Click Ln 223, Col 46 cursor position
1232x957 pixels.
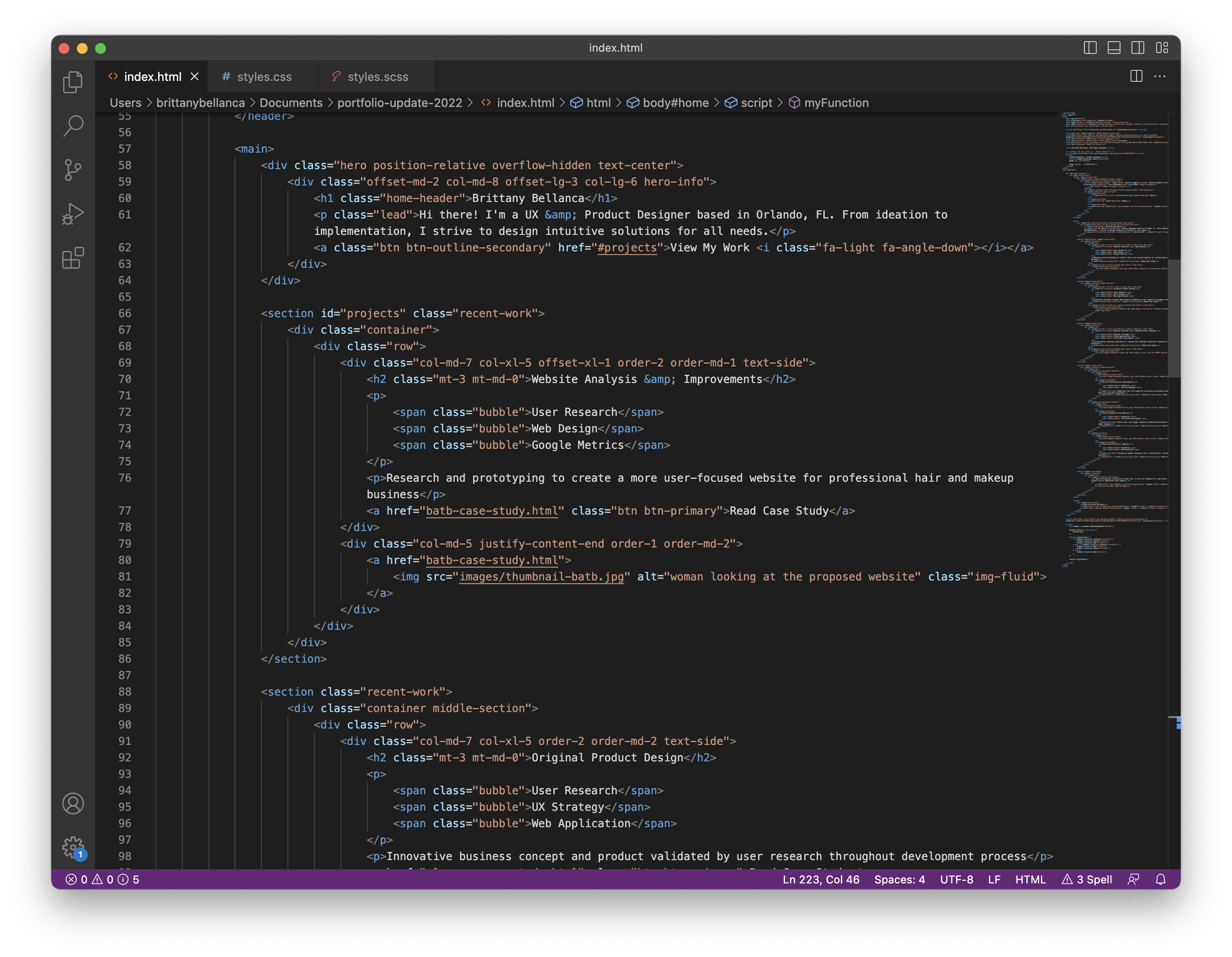pyautogui.click(x=821, y=879)
